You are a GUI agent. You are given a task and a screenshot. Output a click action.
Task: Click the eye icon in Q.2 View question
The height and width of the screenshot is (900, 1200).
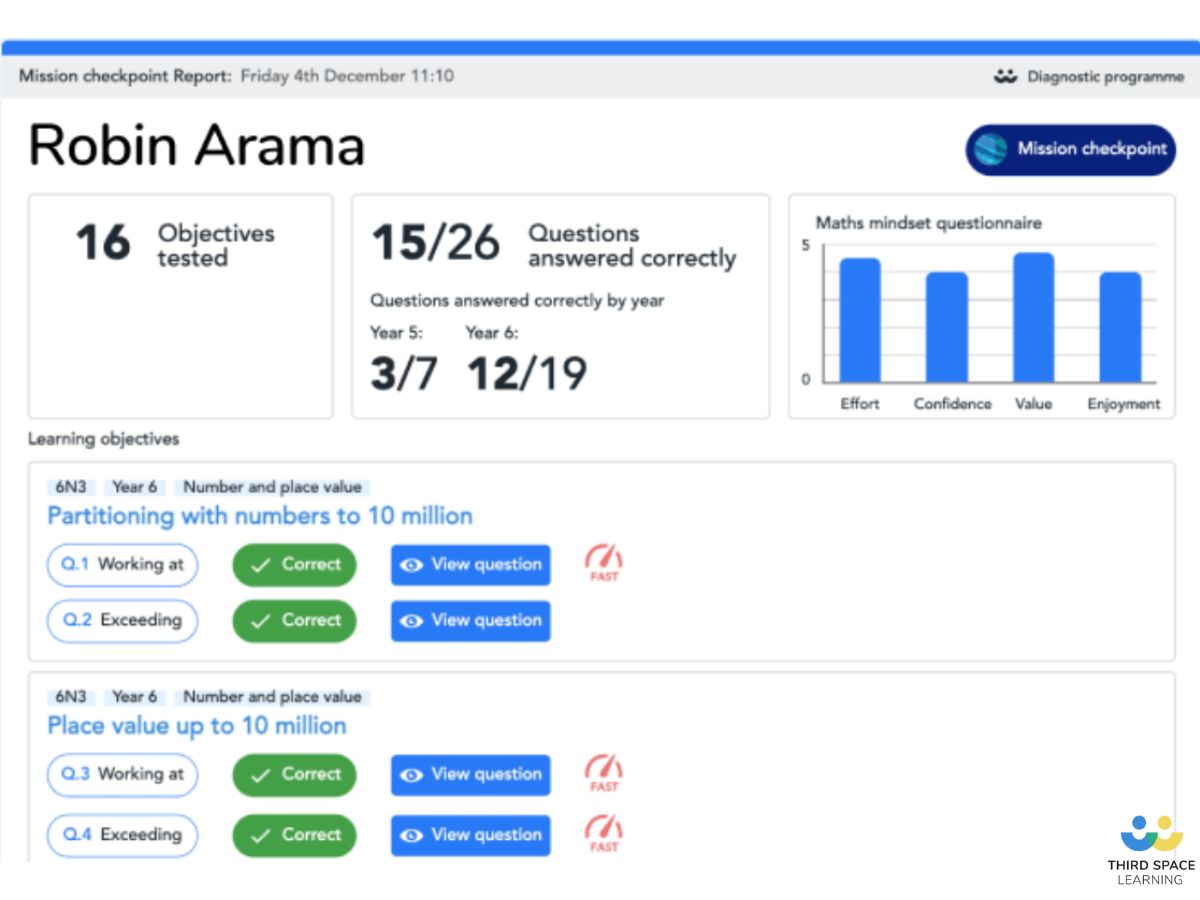click(410, 621)
